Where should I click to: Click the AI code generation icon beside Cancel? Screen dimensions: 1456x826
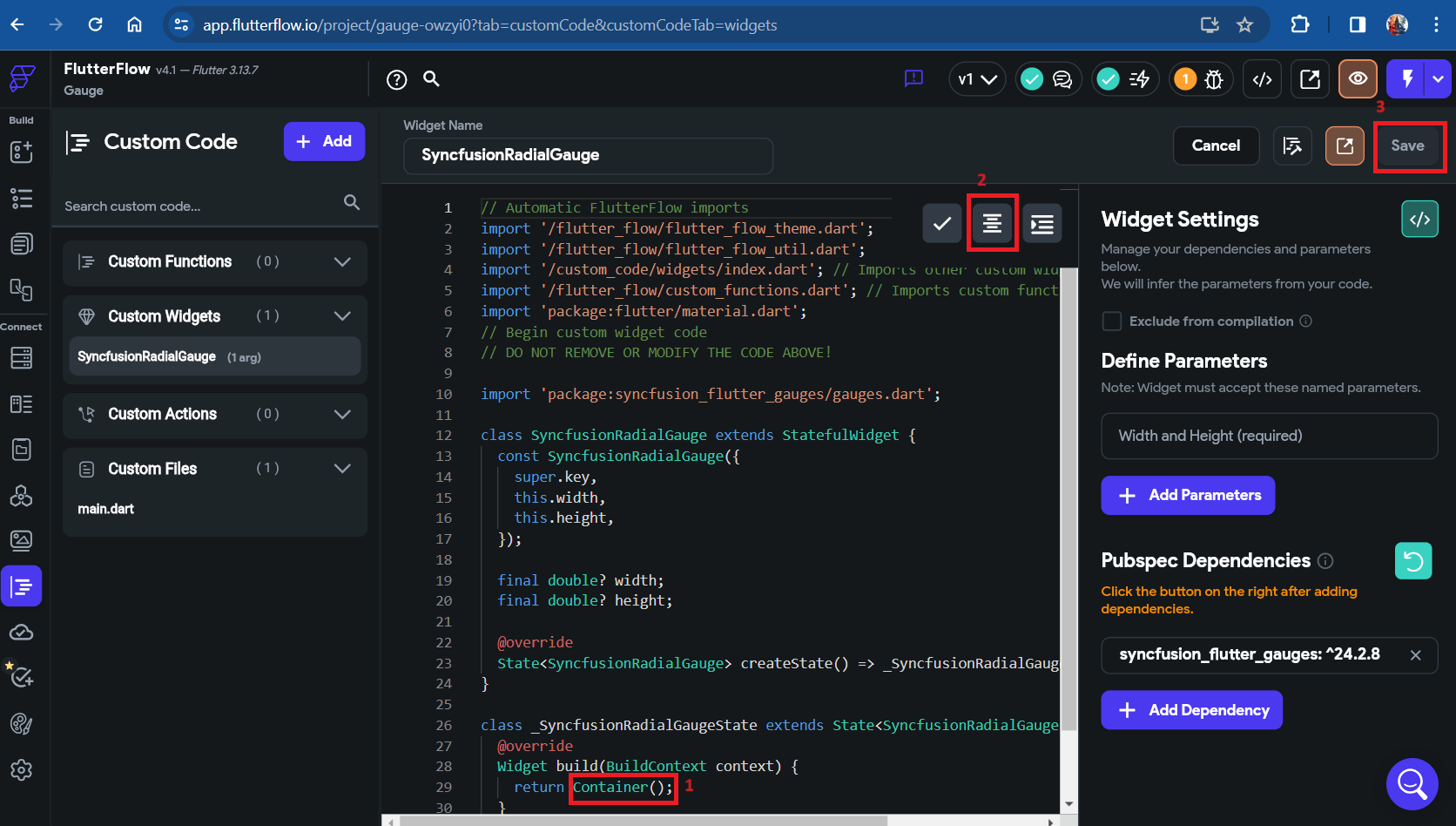1292,146
